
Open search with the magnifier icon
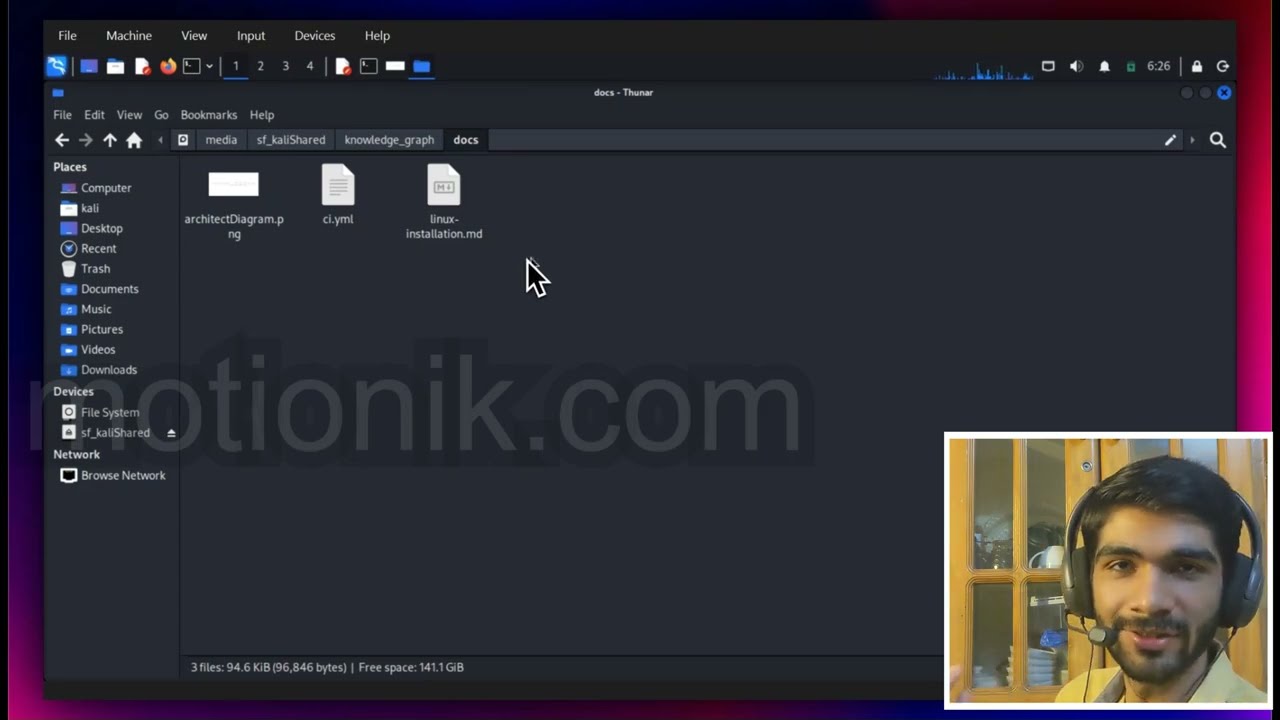click(x=1218, y=140)
